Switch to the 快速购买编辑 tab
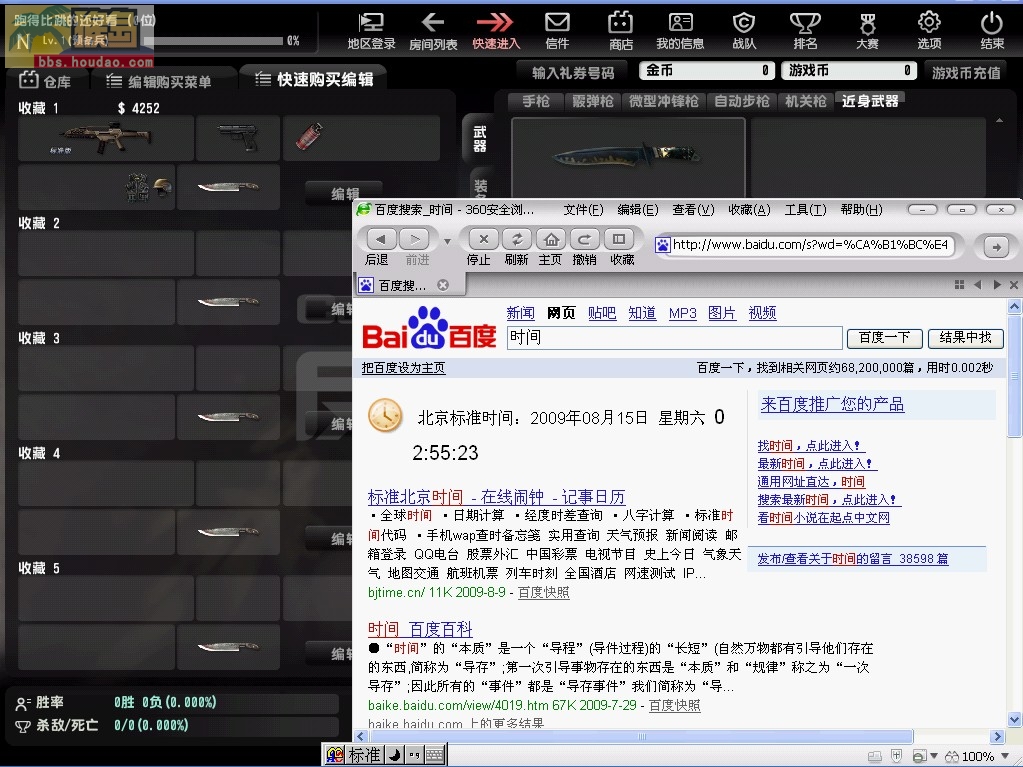Viewport: 1023px width, 767px height. [314, 80]
